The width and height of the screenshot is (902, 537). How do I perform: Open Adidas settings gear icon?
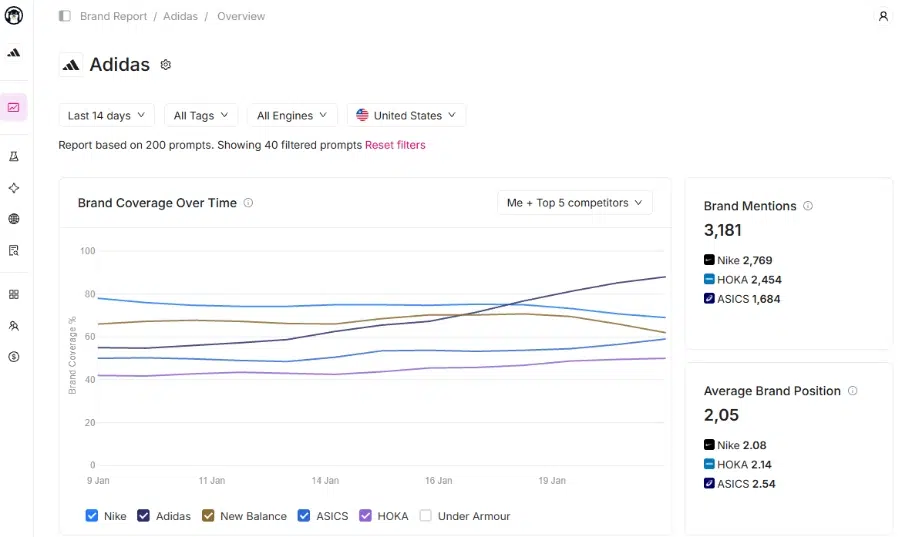tap(166, 64)
